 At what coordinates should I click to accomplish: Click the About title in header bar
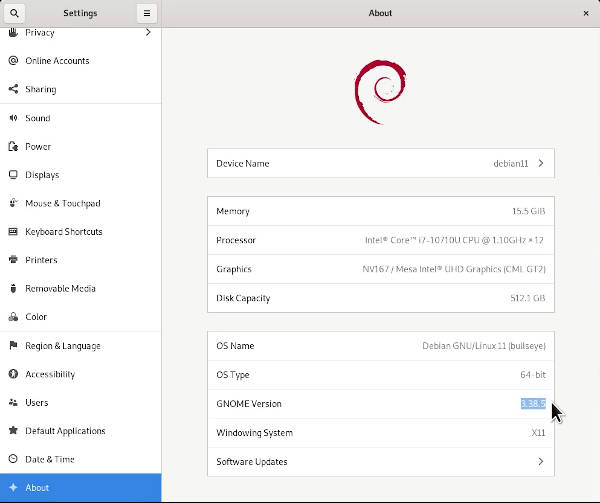coord(380,13)
